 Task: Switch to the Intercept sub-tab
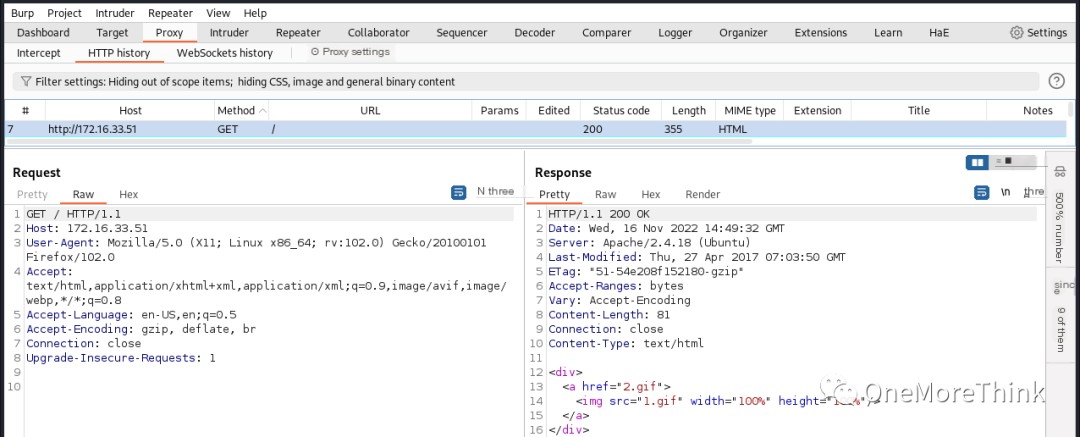[x=39, y=52]
